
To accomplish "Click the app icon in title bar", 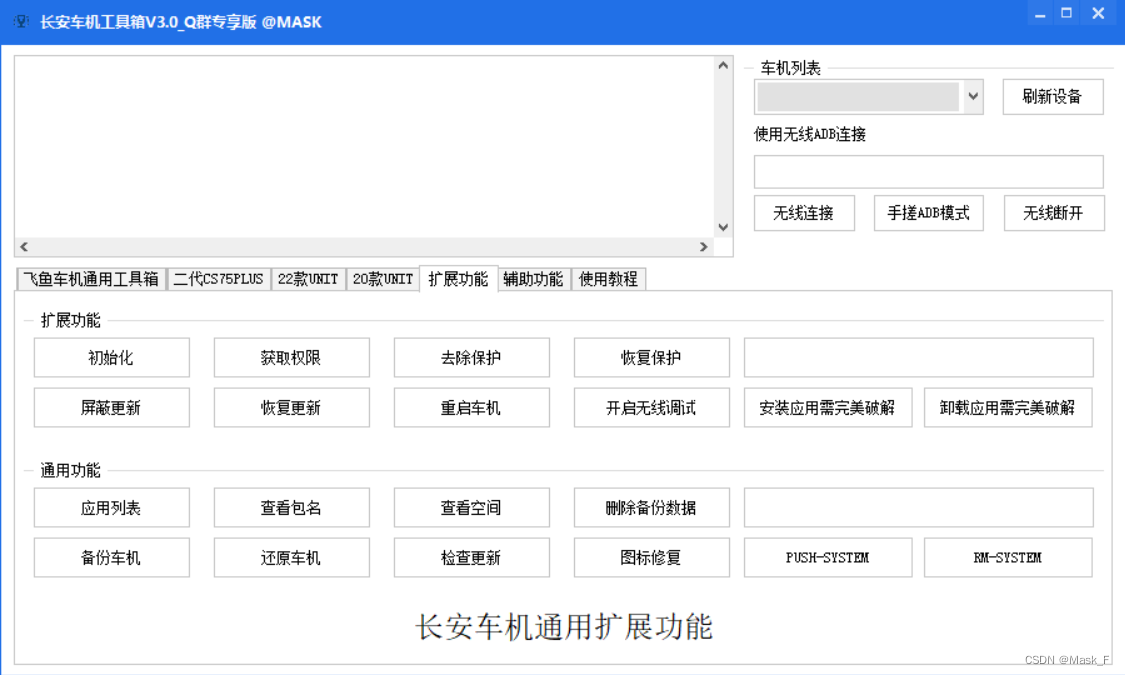I will pyautogui.click(x=21, y=22).
